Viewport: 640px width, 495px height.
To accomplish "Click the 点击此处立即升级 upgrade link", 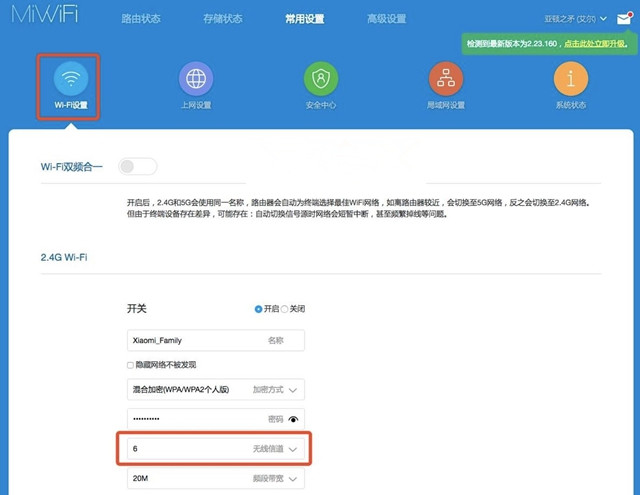I will (595, 44).
